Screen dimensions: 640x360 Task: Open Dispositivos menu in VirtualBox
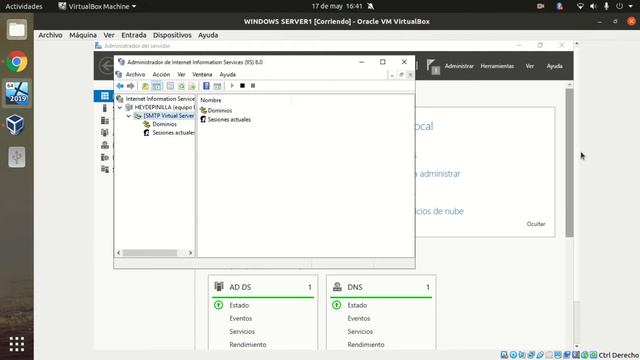coord(172,35)
